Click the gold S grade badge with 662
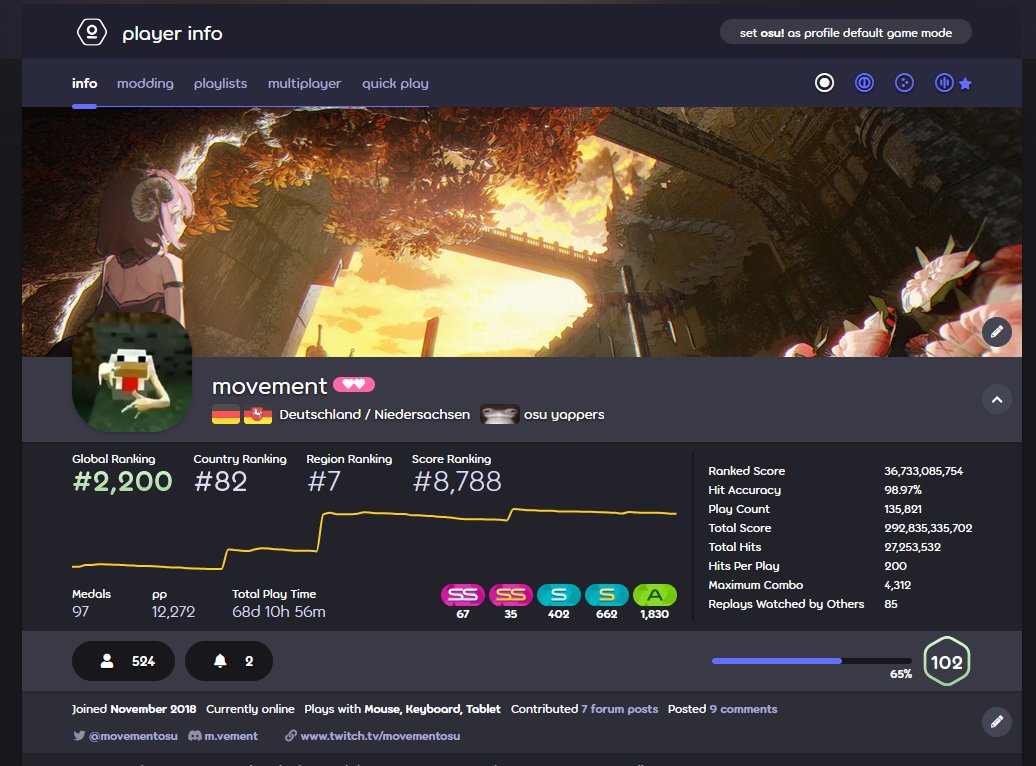Image resolution: width=1036 pixels, height=766 pixels. coord(607,595)
